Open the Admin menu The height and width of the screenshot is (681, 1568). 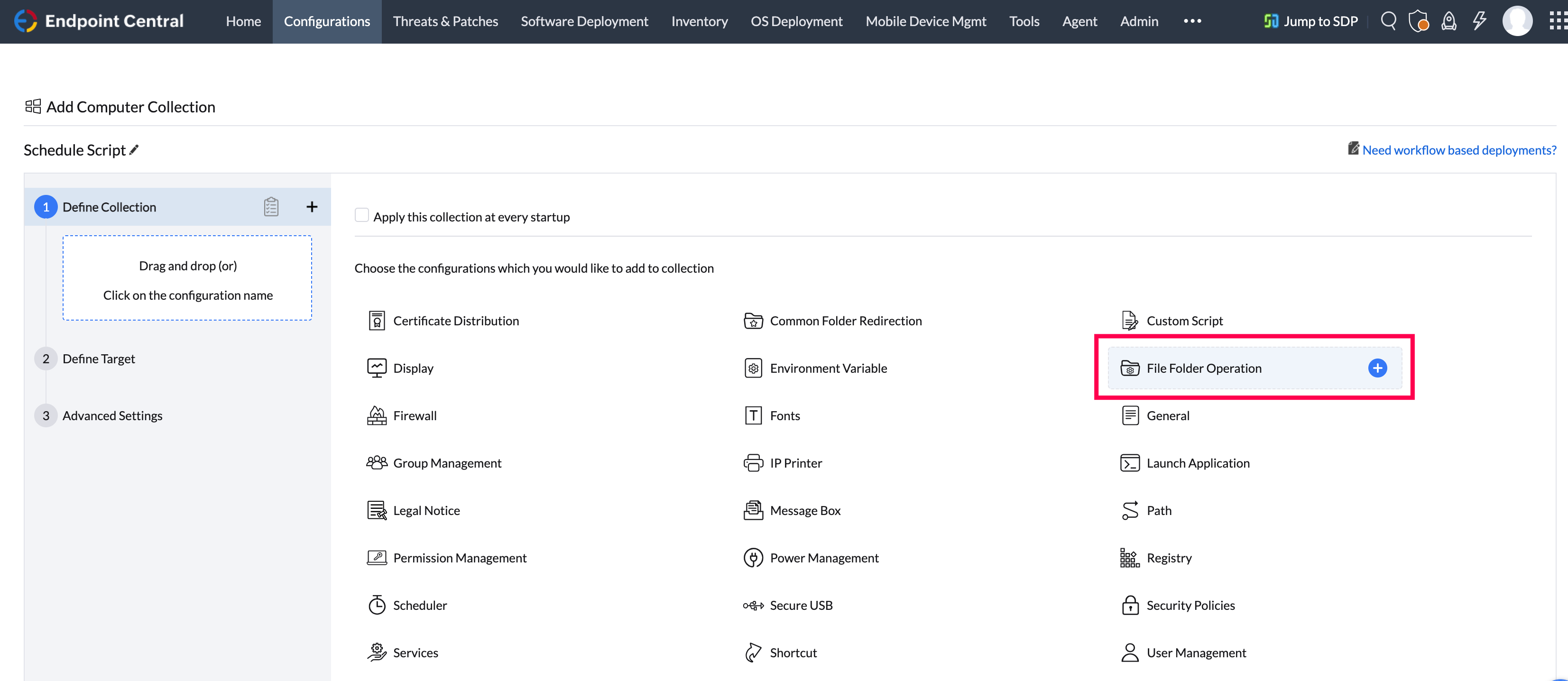1139,21
